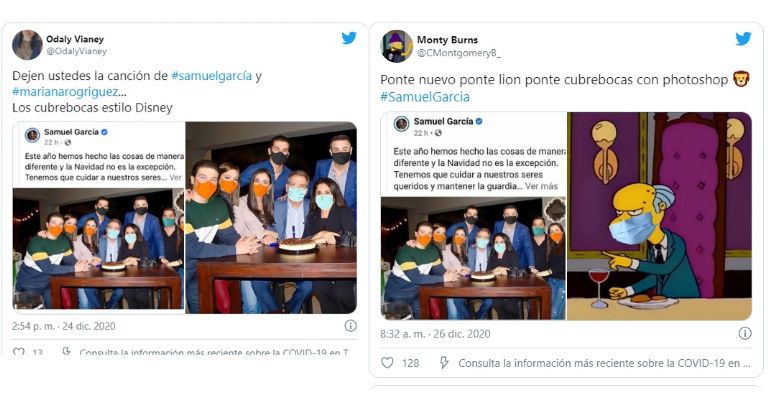
Task: Click the Twitter bird icon on Monty Burns tweet
Action: (x=743, y=38)
